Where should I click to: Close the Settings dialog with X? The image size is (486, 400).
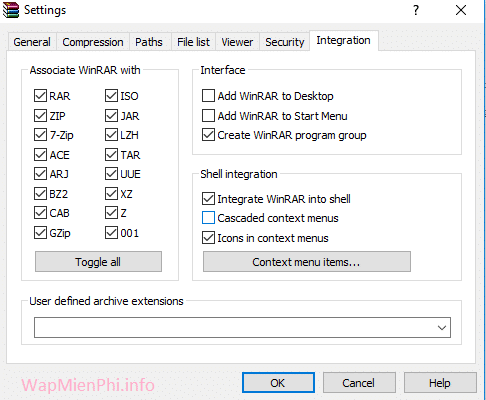461,10
